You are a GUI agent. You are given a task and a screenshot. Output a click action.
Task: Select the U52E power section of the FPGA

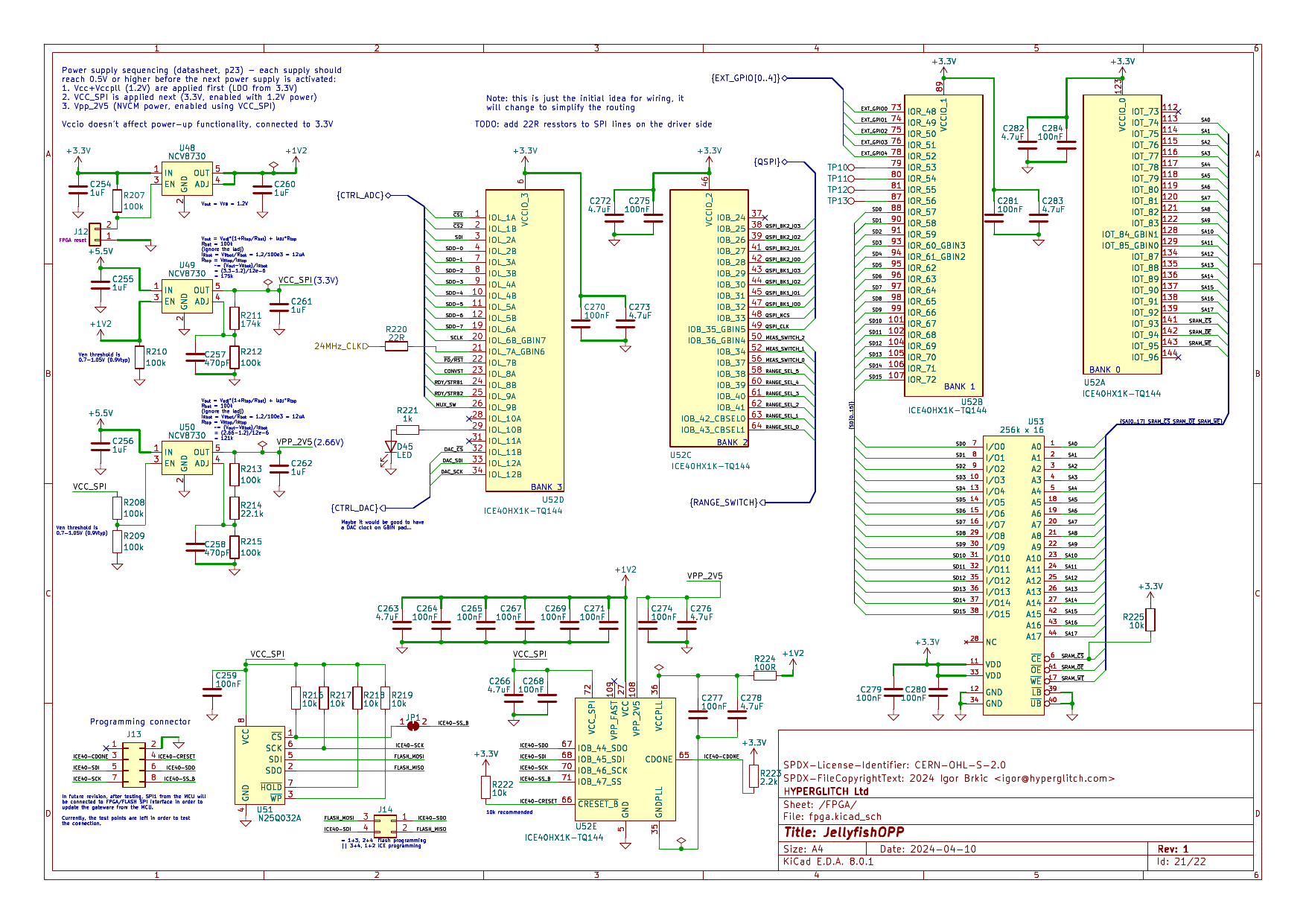tap(625, 759)
